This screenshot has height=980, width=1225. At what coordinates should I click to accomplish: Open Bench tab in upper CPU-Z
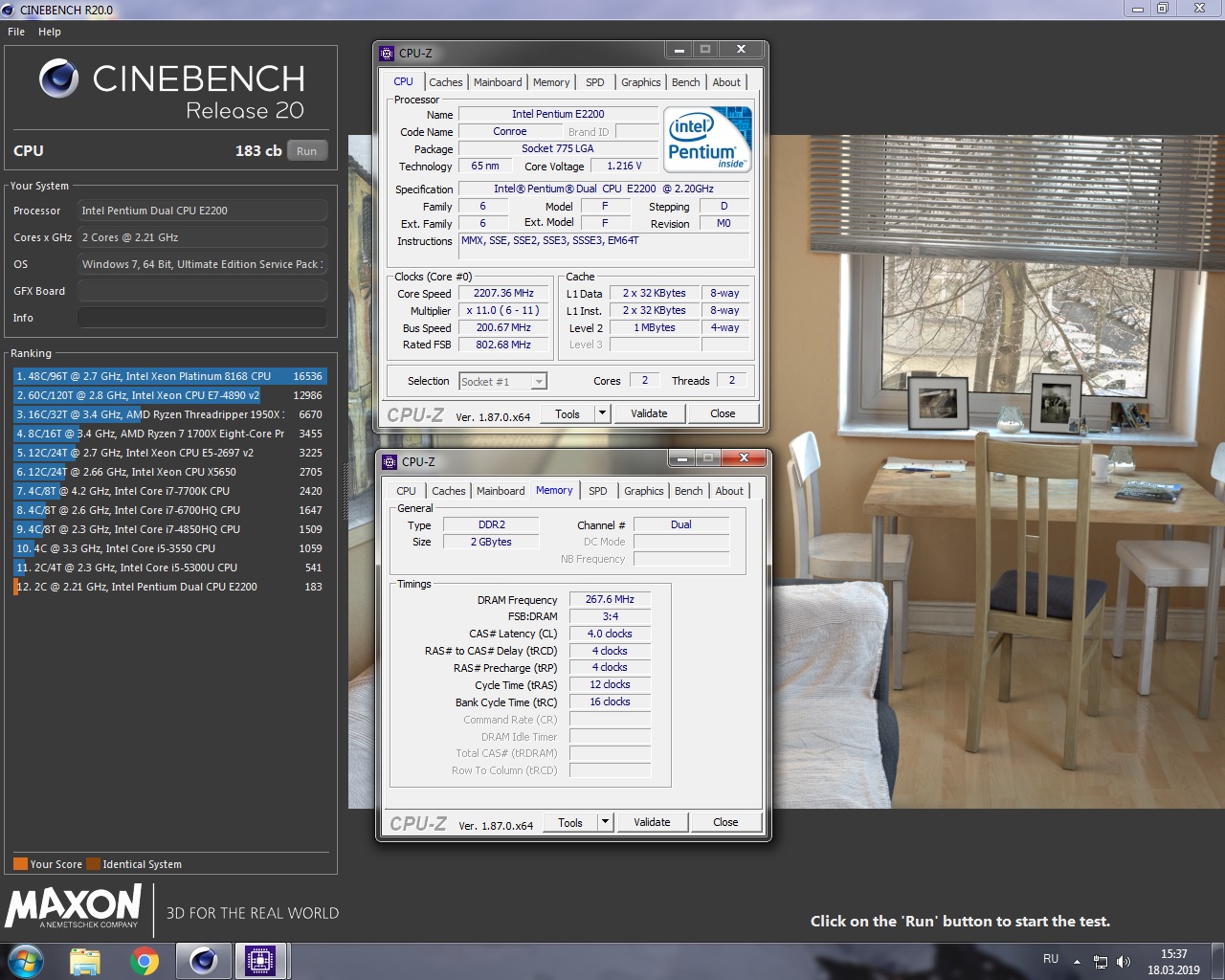click(686, 82)
